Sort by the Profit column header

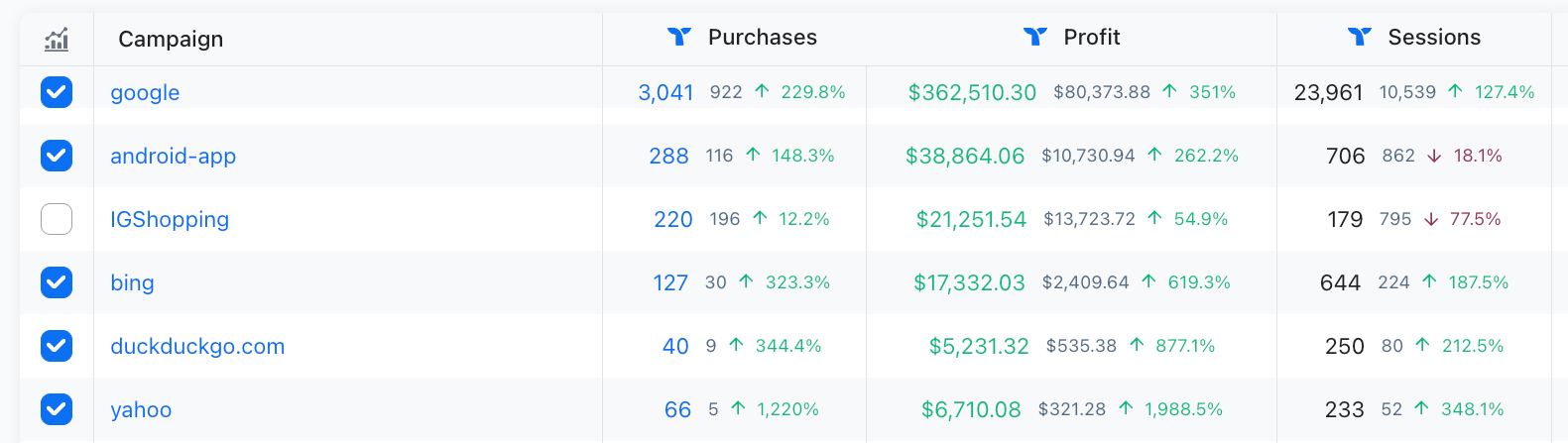[x=1092, y=38]
